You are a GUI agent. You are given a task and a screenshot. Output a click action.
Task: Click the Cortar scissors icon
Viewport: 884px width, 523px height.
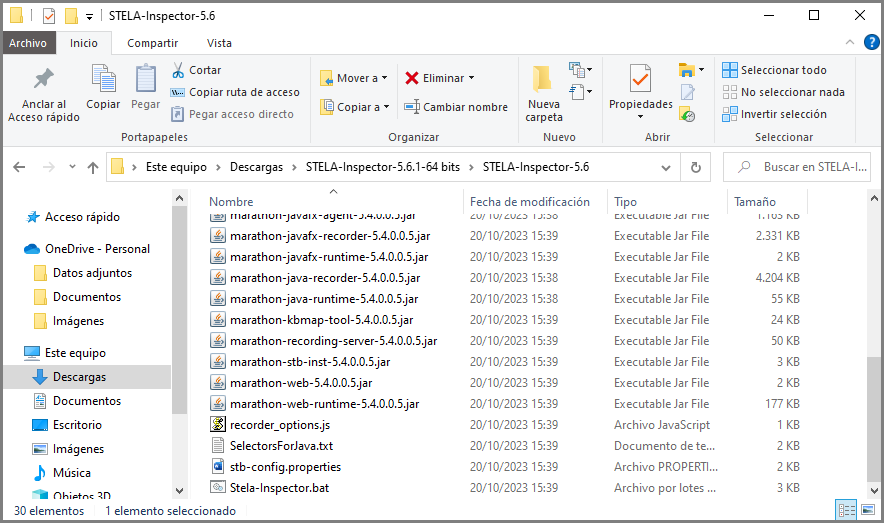point(178,70)
